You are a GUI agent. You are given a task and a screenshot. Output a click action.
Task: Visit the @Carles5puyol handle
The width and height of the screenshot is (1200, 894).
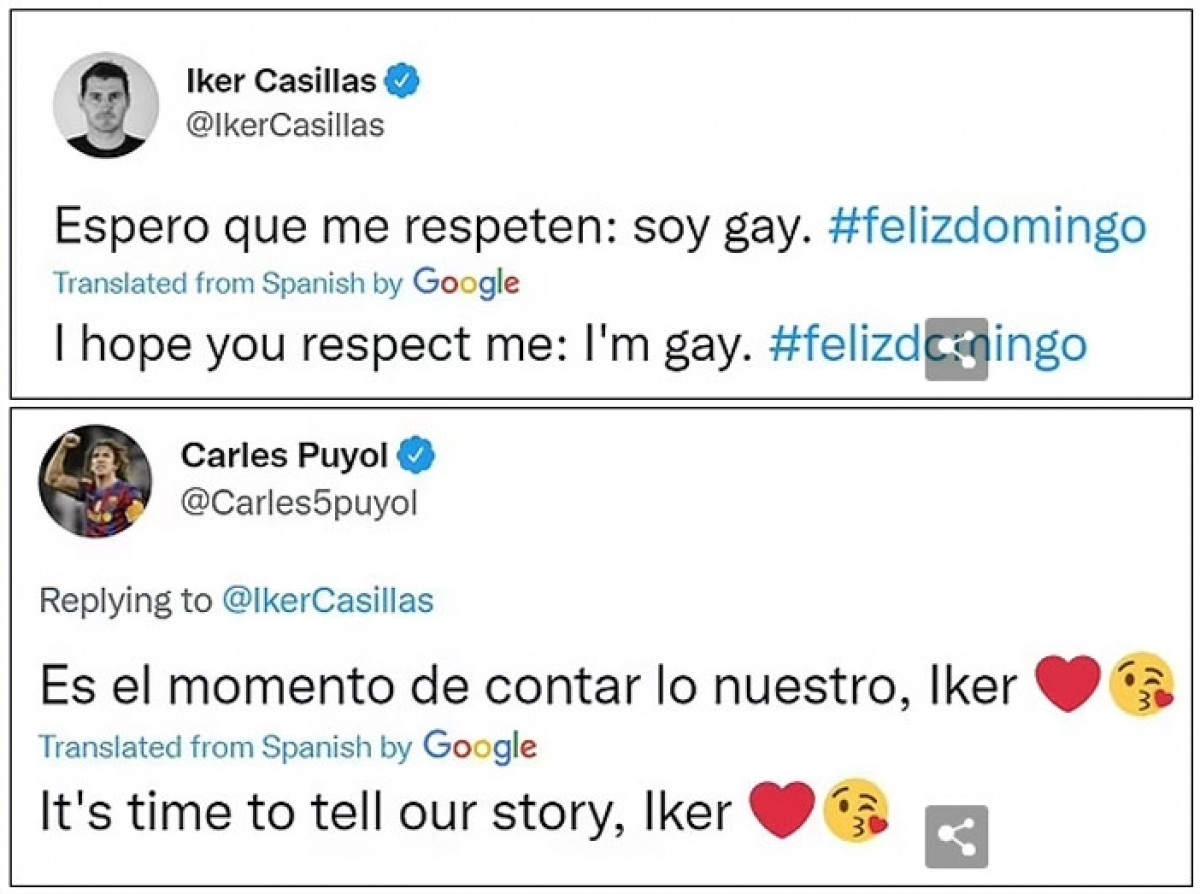tap(298, 504)
